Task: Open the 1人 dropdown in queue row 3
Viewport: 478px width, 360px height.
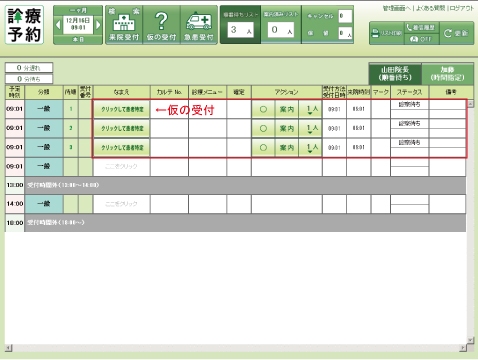Action: (x=310, y=147)
